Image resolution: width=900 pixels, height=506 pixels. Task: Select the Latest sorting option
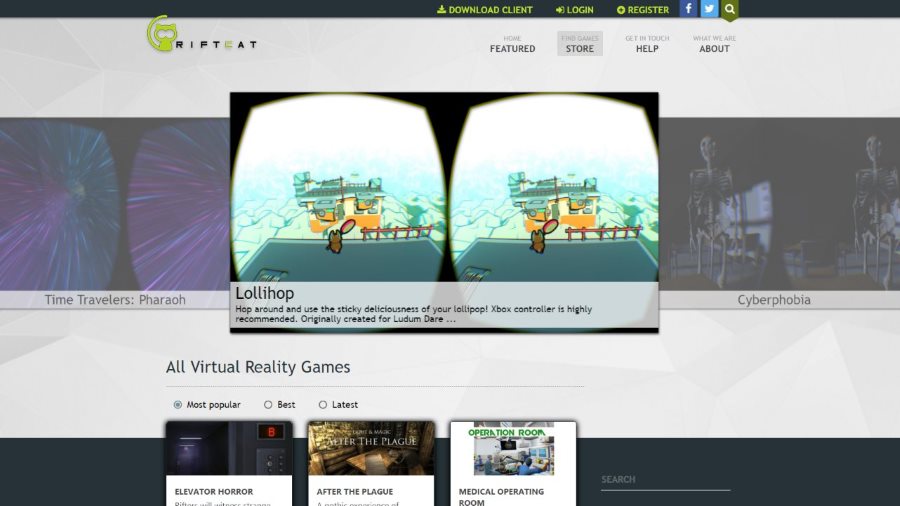pyautogui.click(x=323, y=405)
